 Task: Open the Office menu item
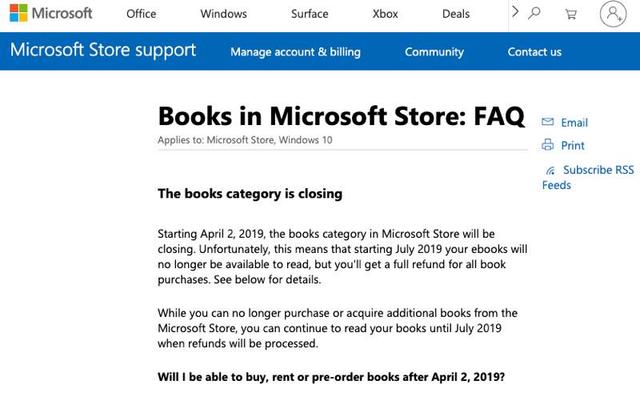tap(141, 14)
